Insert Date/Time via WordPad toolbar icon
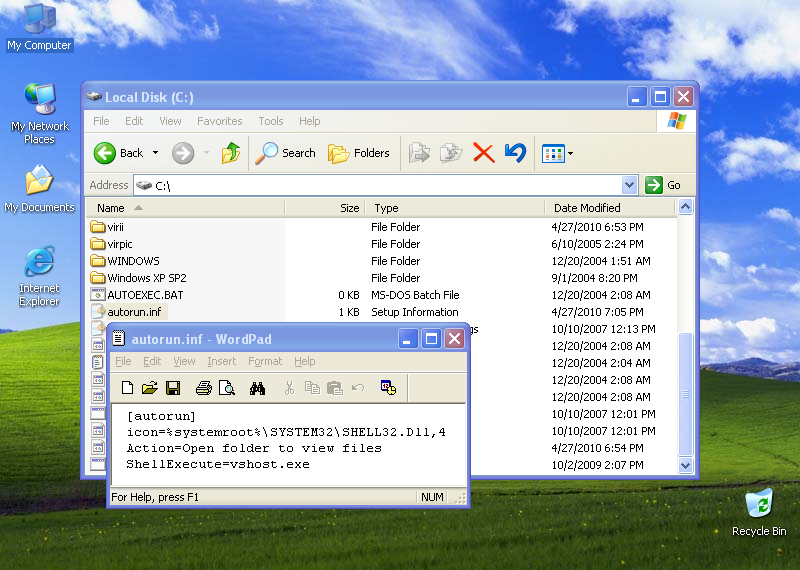Image resolution: width=800 pixels, height=570 pixels. (x=388, y=388)
